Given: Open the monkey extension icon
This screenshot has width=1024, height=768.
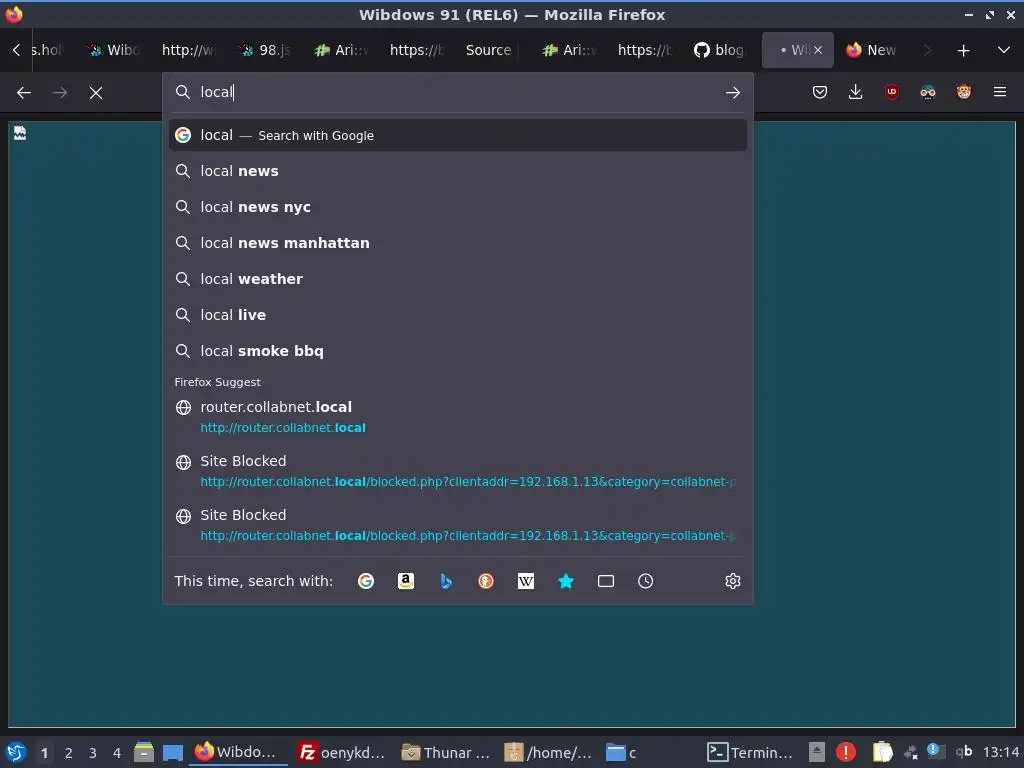Looking at the screenshot, I should (x=964, y=92).
